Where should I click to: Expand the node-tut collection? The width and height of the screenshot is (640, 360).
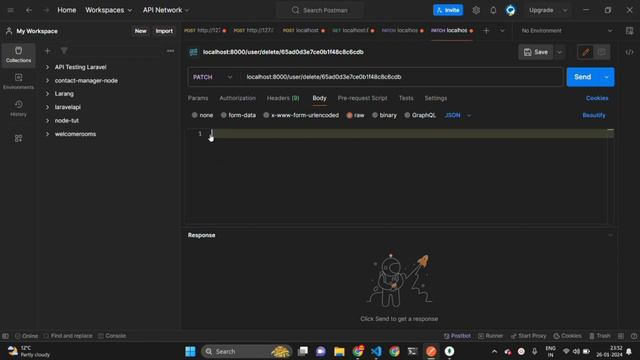point(47,120)
